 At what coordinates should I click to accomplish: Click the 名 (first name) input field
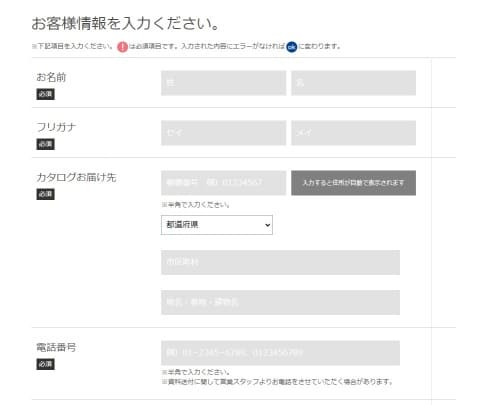(353, 83)
